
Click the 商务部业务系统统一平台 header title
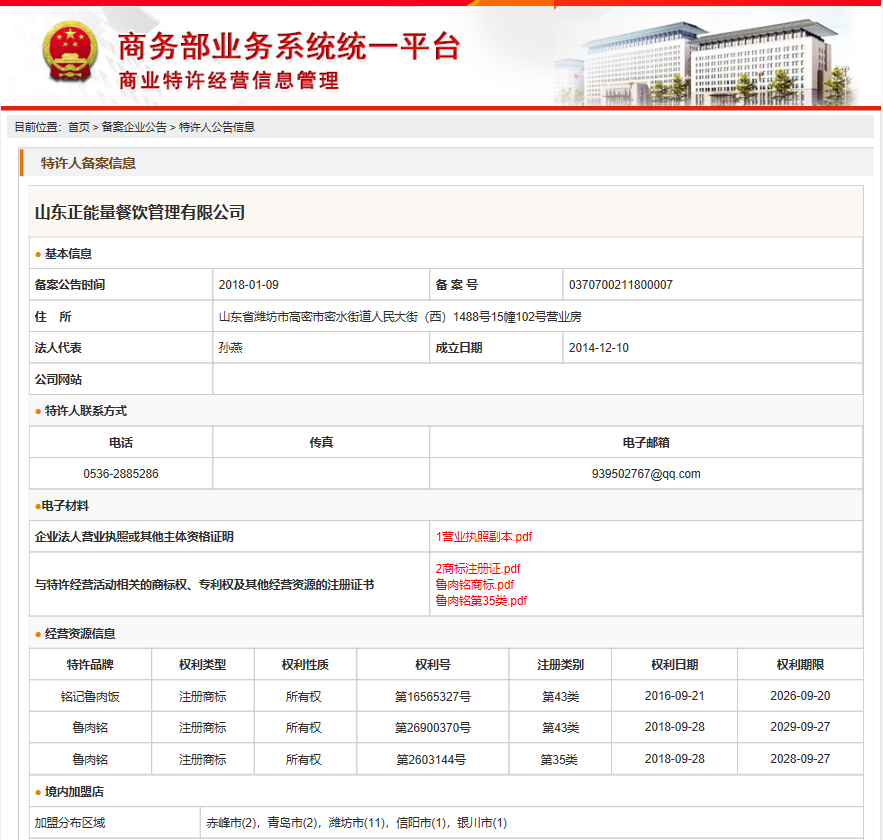point(289,46)
